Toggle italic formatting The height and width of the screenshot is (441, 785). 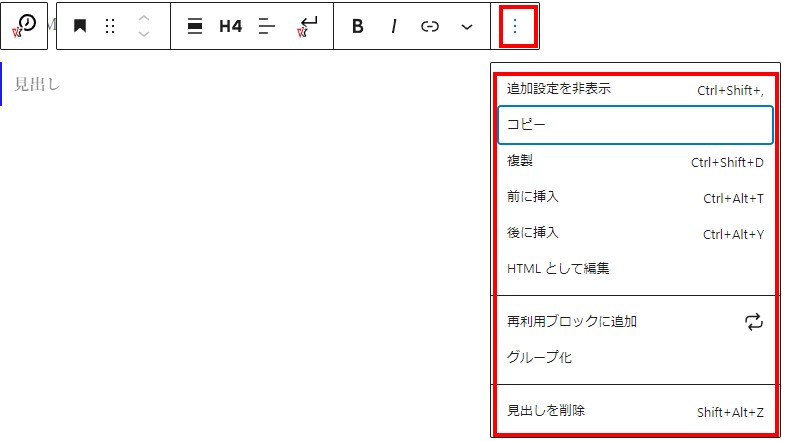(393, 27)
